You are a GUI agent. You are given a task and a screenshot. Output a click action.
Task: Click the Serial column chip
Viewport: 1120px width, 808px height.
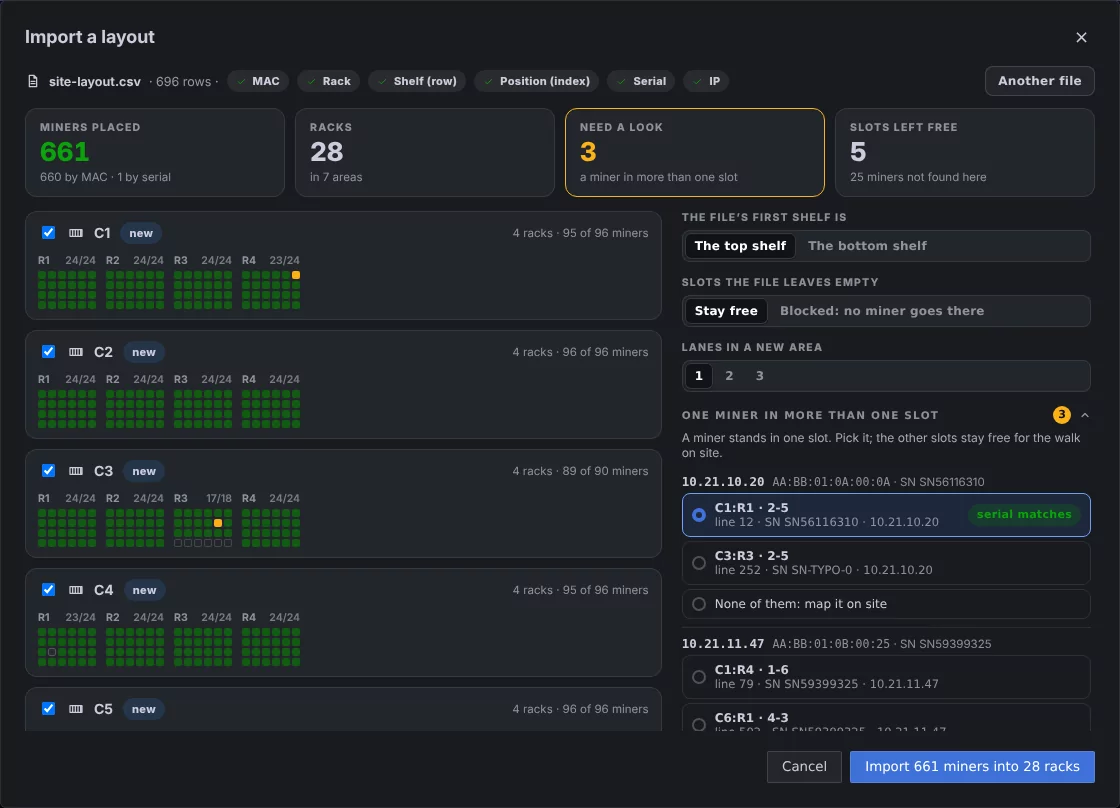pyautogui.click(x=641, y=81)
